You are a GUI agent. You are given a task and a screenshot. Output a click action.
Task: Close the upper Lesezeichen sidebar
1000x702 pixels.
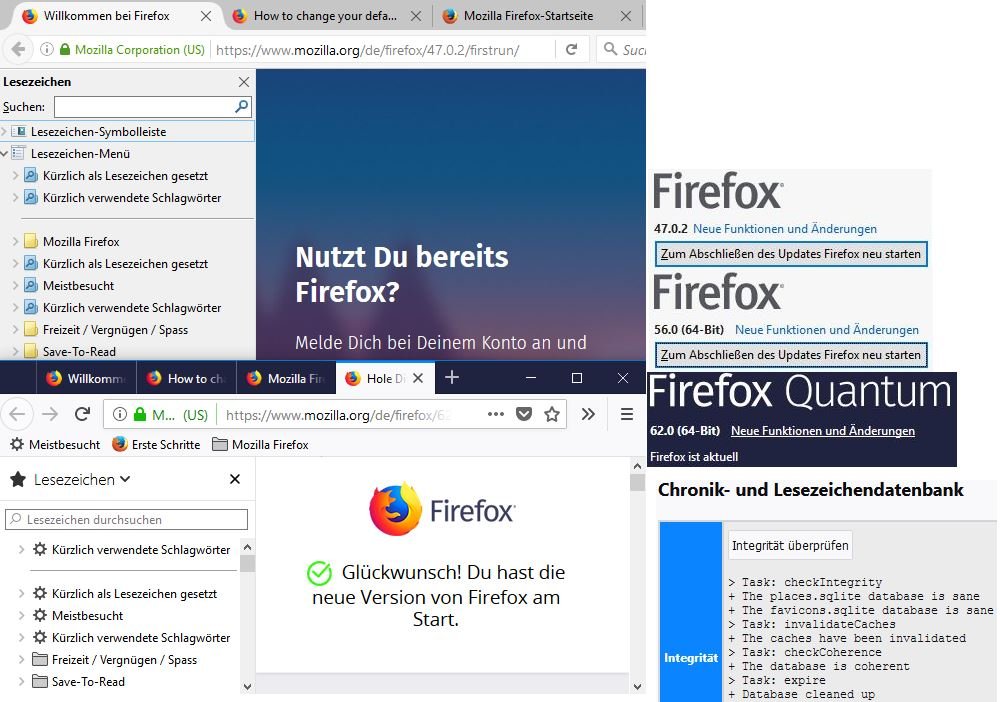coord(244,82)
